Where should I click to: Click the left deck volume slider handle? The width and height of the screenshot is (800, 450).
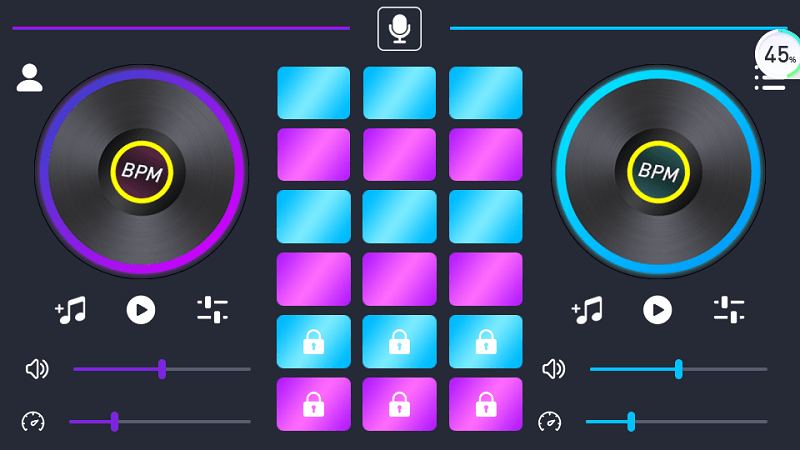click(162, 369)
